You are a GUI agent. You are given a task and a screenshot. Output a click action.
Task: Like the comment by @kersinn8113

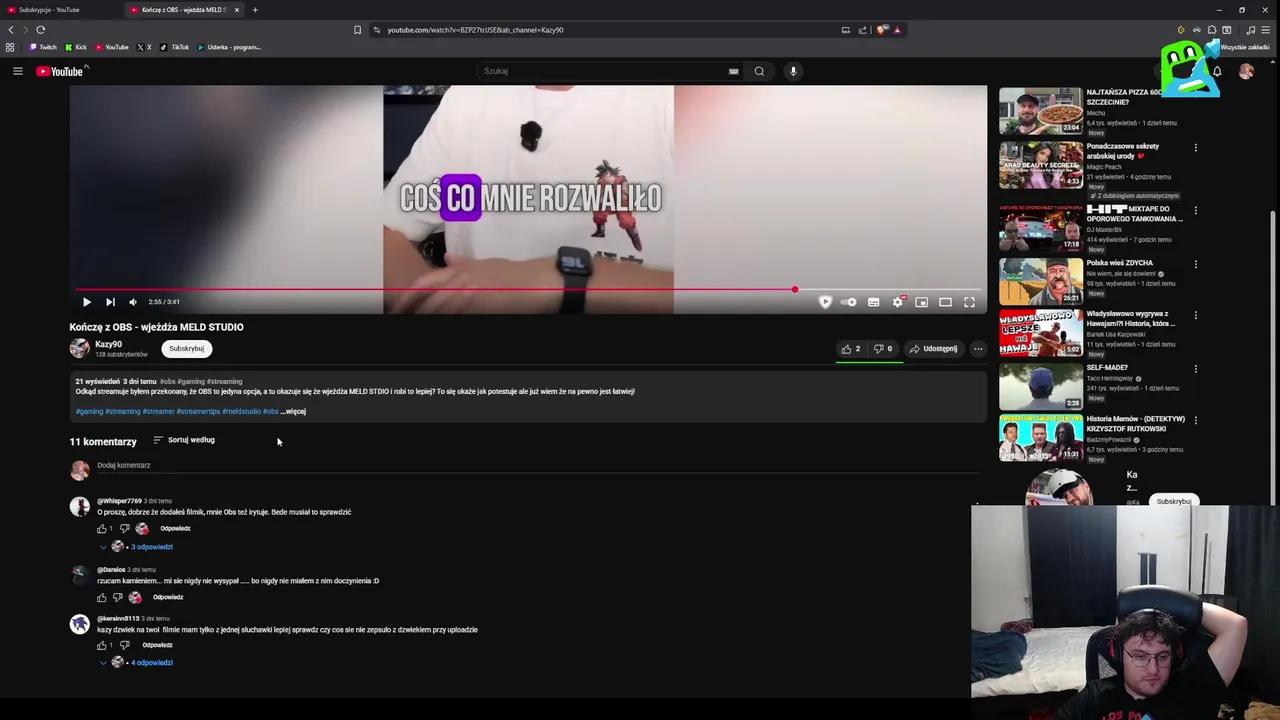click(101, 645)
